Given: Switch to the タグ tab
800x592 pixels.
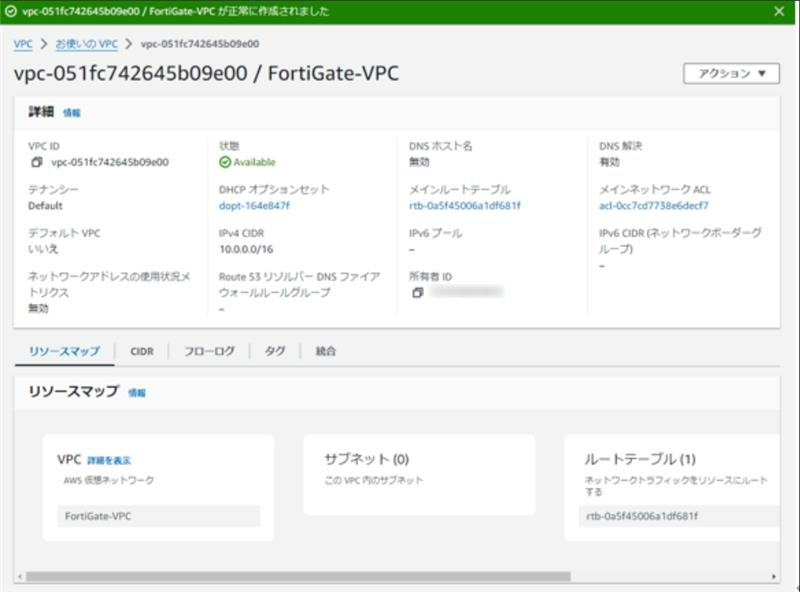Looking at the screenshot, I should (x=275, y=351).
